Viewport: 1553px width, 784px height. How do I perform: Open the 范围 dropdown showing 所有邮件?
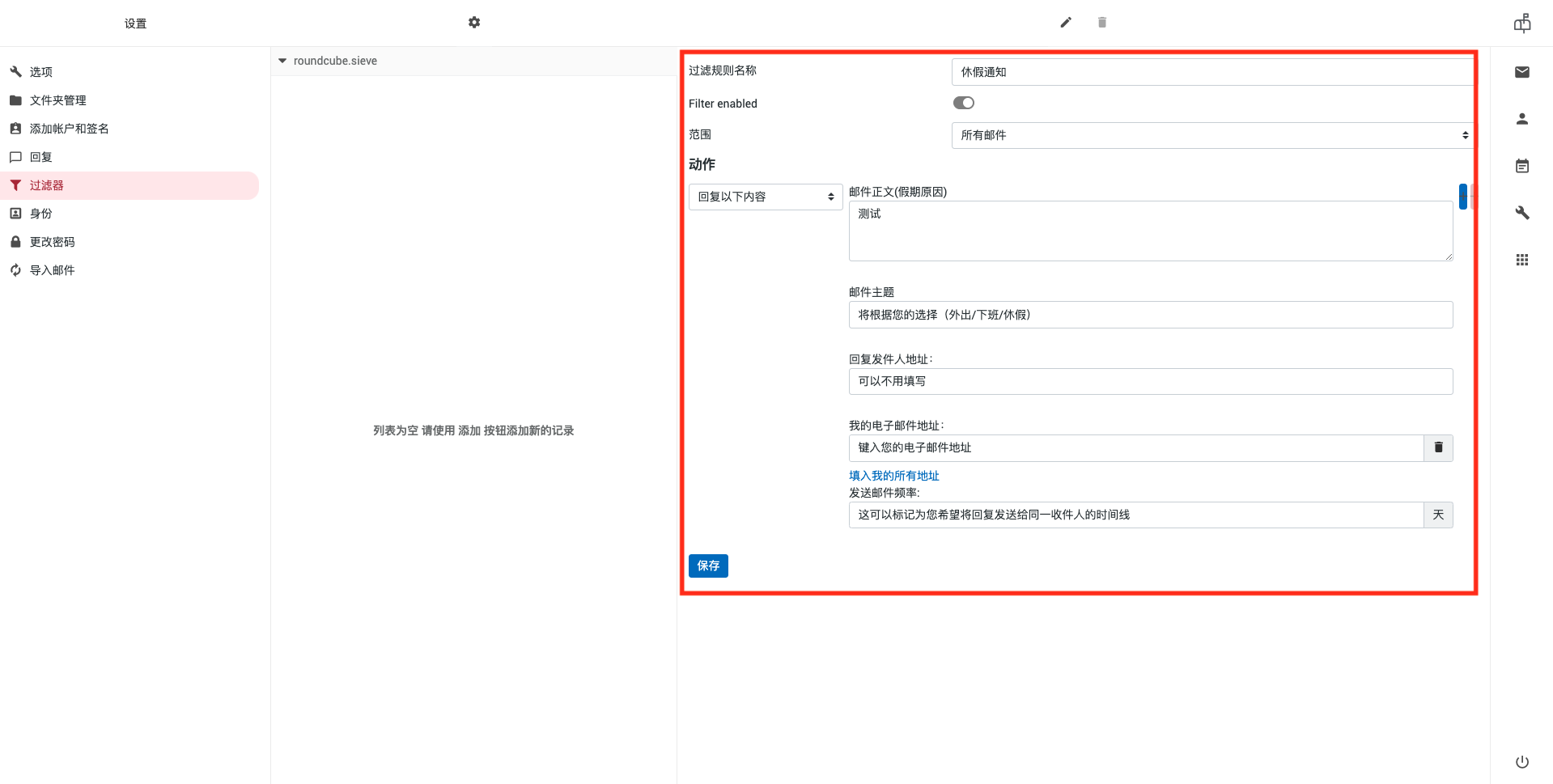(x=1211, y=135)
